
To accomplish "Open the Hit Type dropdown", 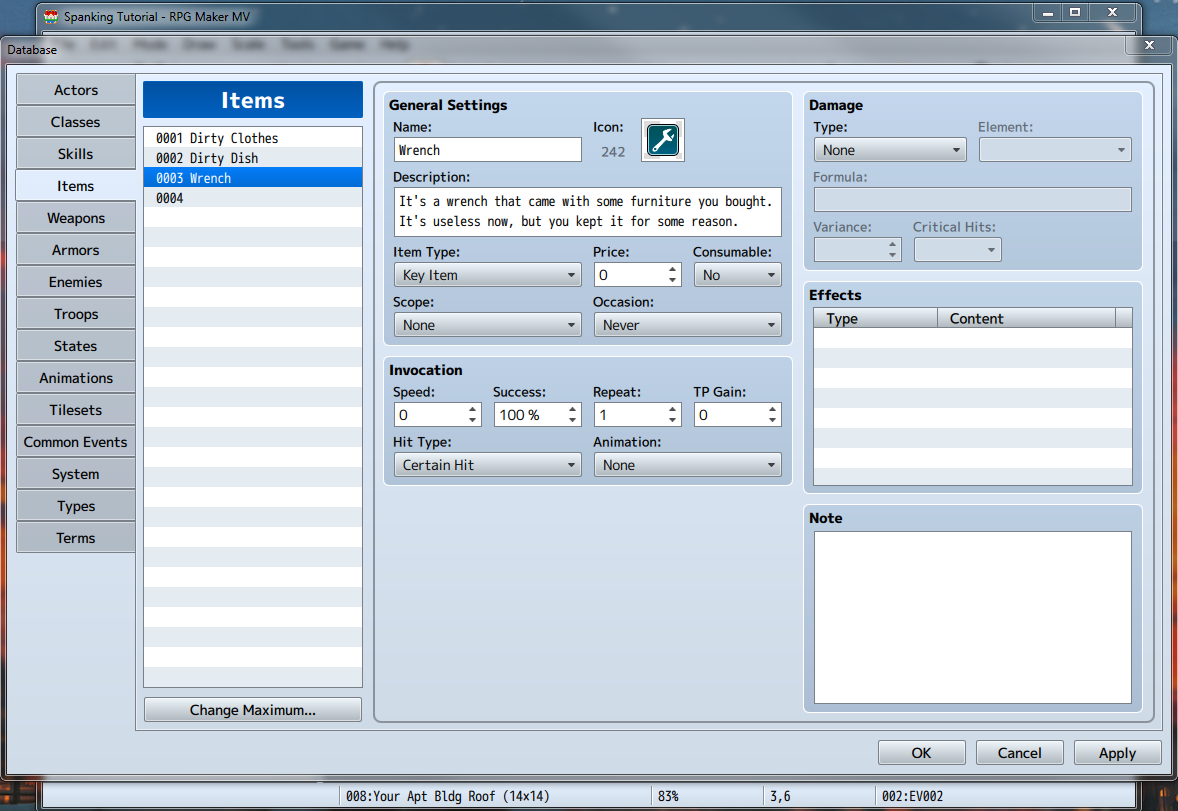I will 487,465.
